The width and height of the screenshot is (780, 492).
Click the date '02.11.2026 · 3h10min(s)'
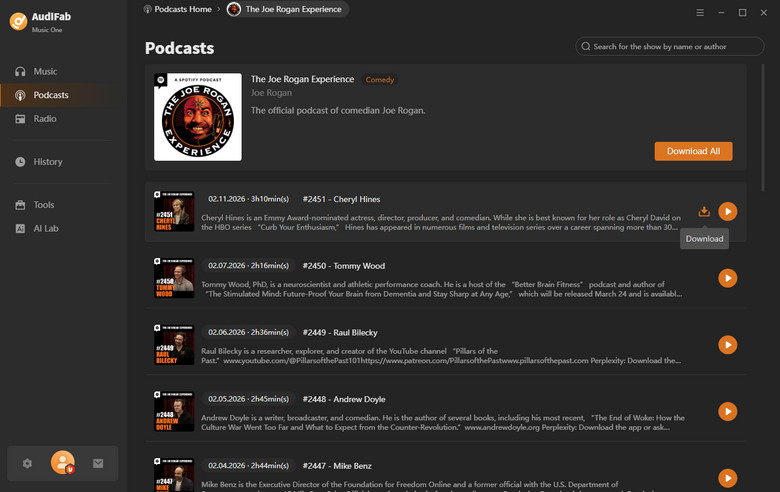tap(248, 198)
